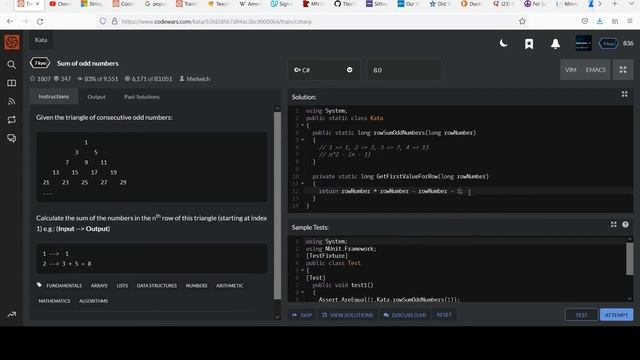Click the Codewars logo icon
Screen dimensions: 640x360
(12, 42)
